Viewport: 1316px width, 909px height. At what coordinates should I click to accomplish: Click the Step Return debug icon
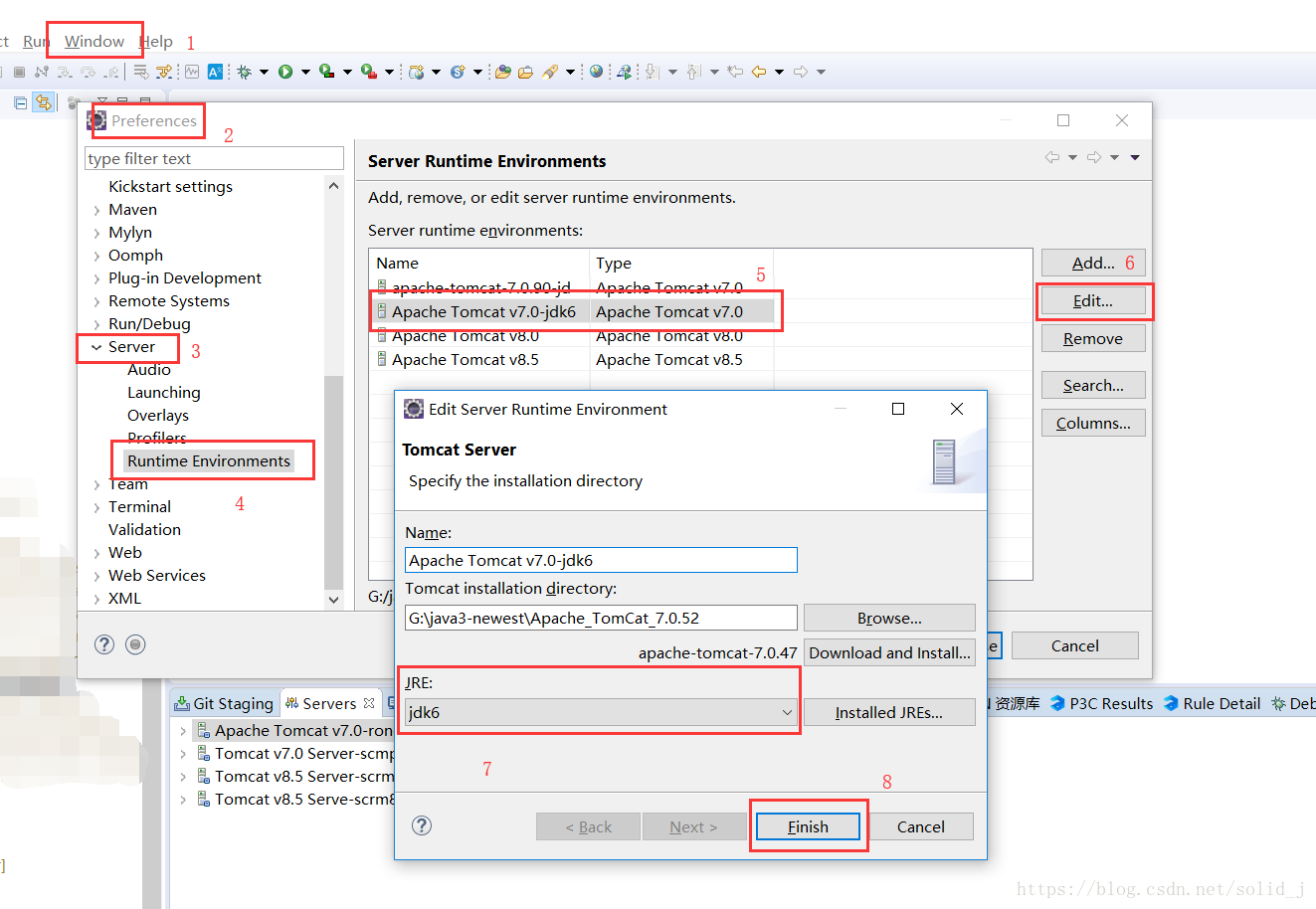[x=111, y=72]
